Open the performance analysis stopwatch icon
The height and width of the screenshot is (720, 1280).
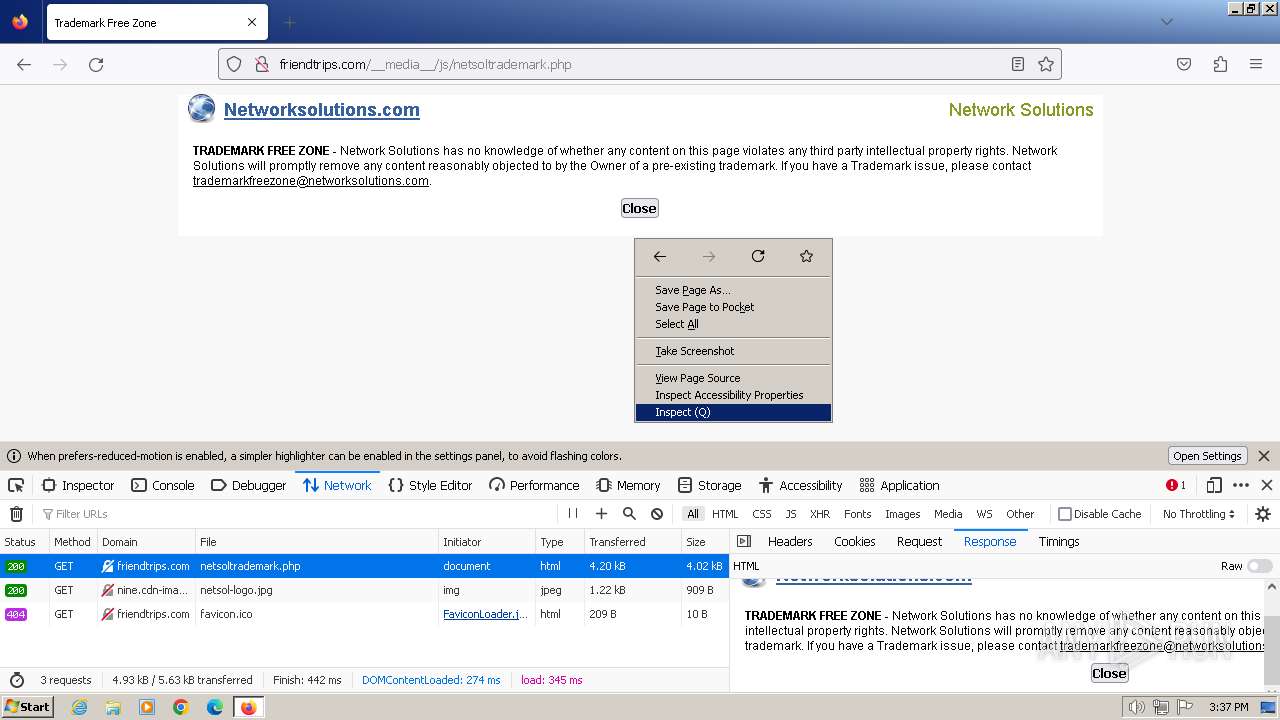pyautogui.click(x=16, y=680)
